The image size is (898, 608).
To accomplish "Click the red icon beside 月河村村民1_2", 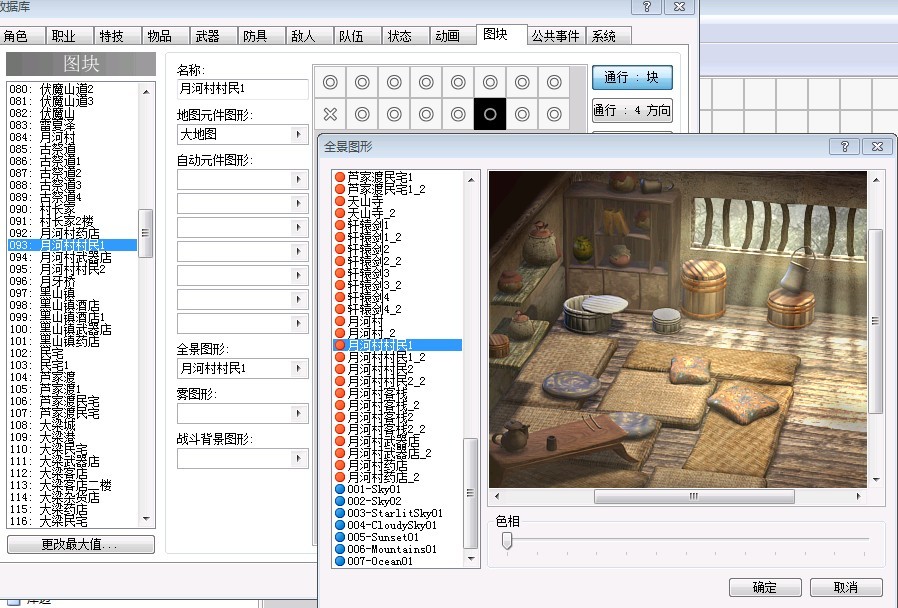I will tap(340, 357).
